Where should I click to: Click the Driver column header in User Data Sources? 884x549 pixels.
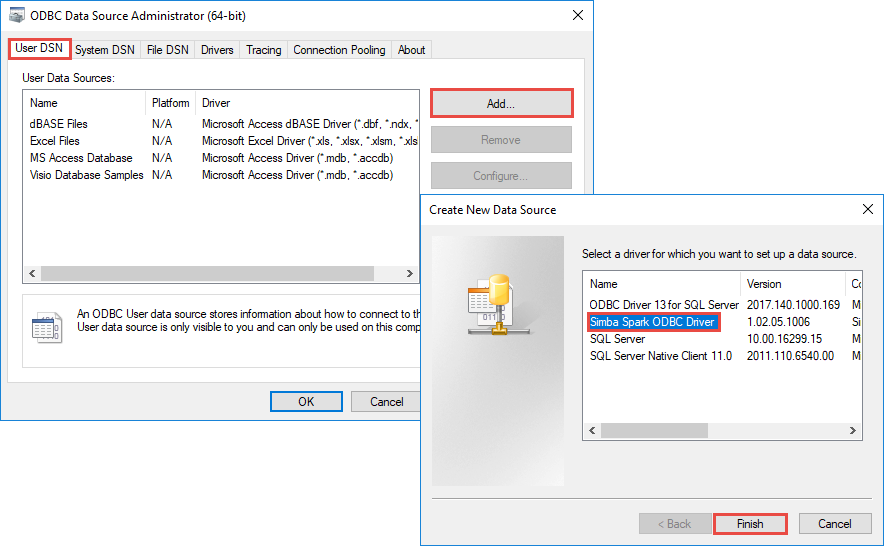[307, 103]
